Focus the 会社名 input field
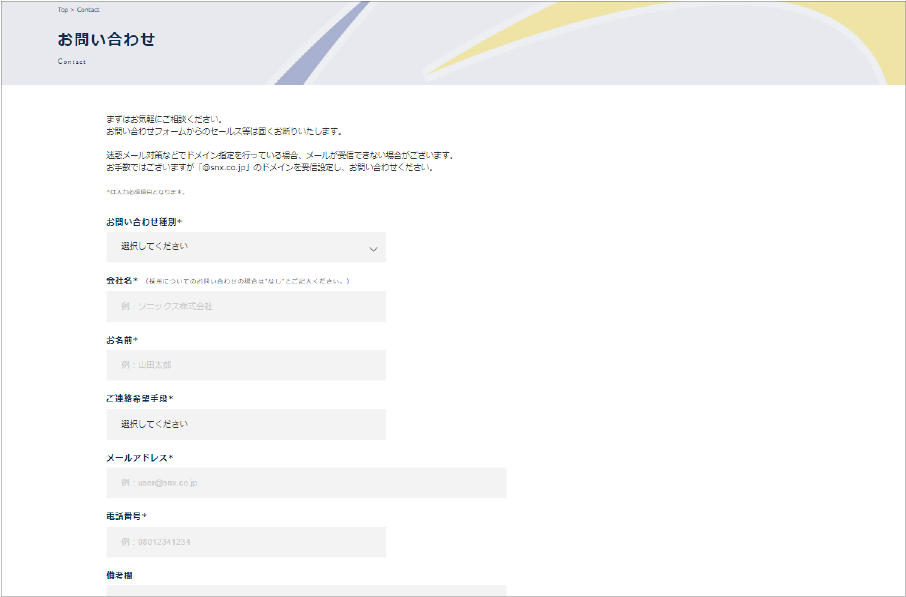906x597 pixels. (x=246, y=306)
